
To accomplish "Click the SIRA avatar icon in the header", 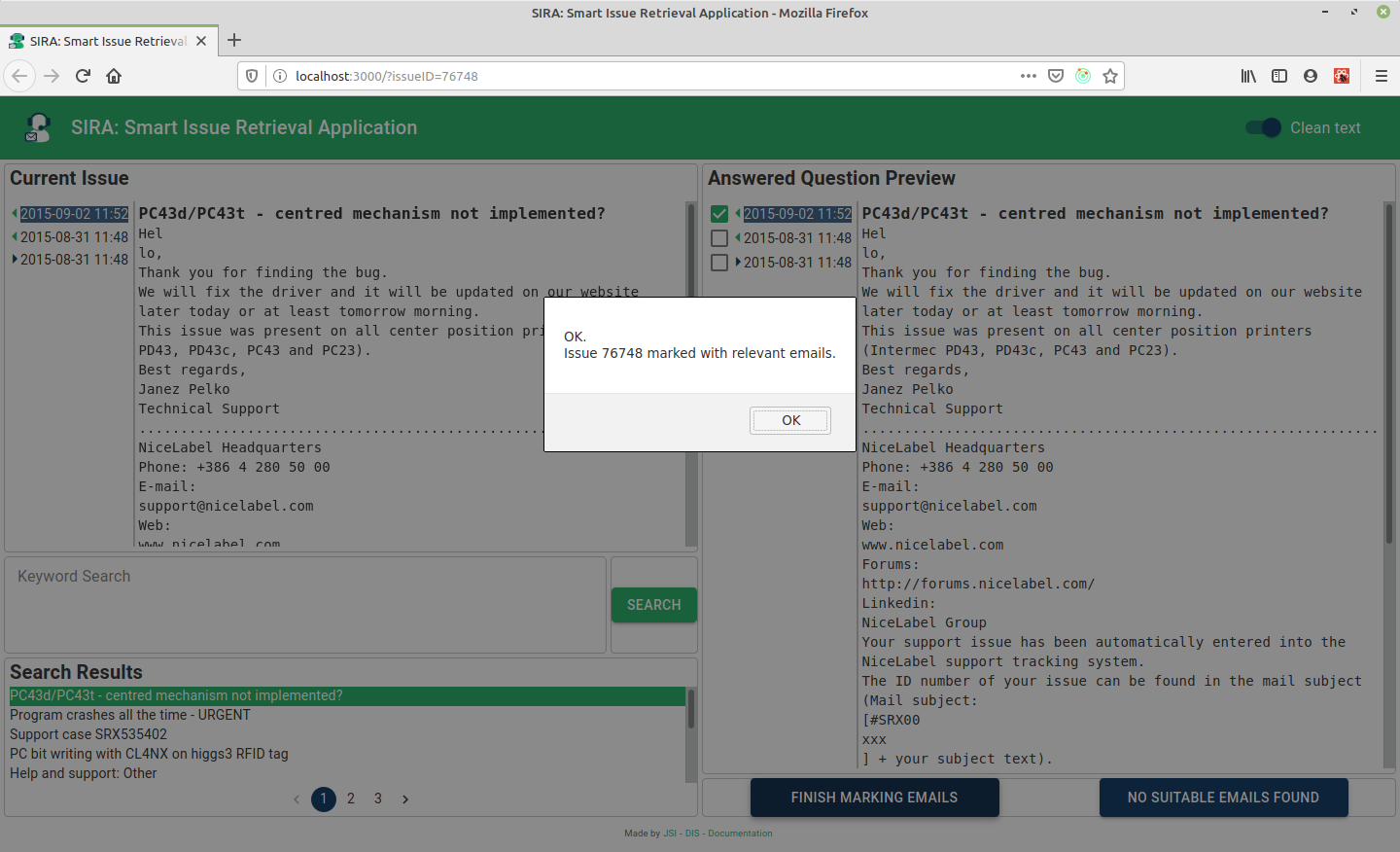I will (37, 126).
